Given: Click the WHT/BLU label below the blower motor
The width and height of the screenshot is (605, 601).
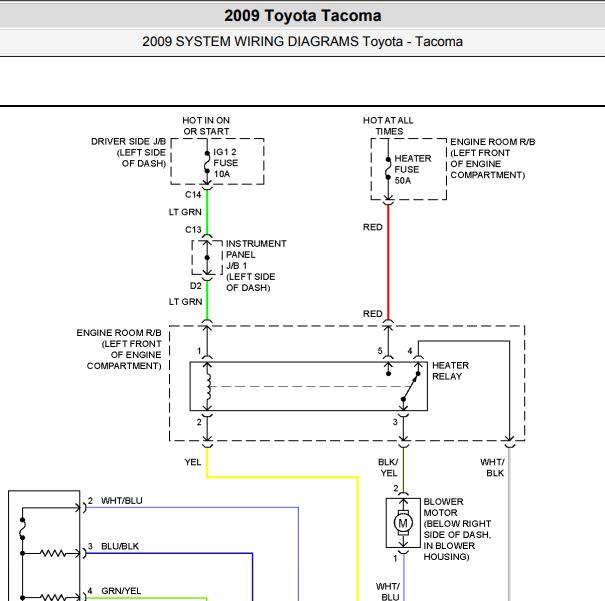Looking at the screenshot, I should tap(388, 592).
